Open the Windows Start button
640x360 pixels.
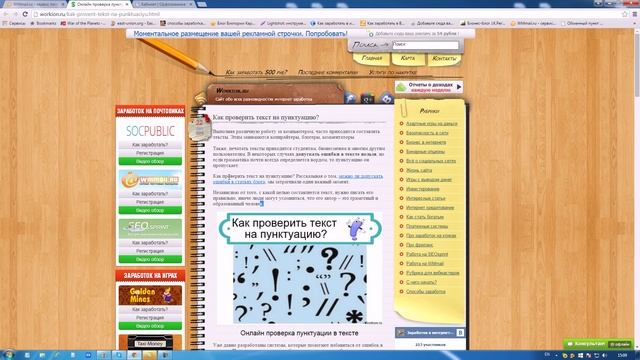pos(7,355)
